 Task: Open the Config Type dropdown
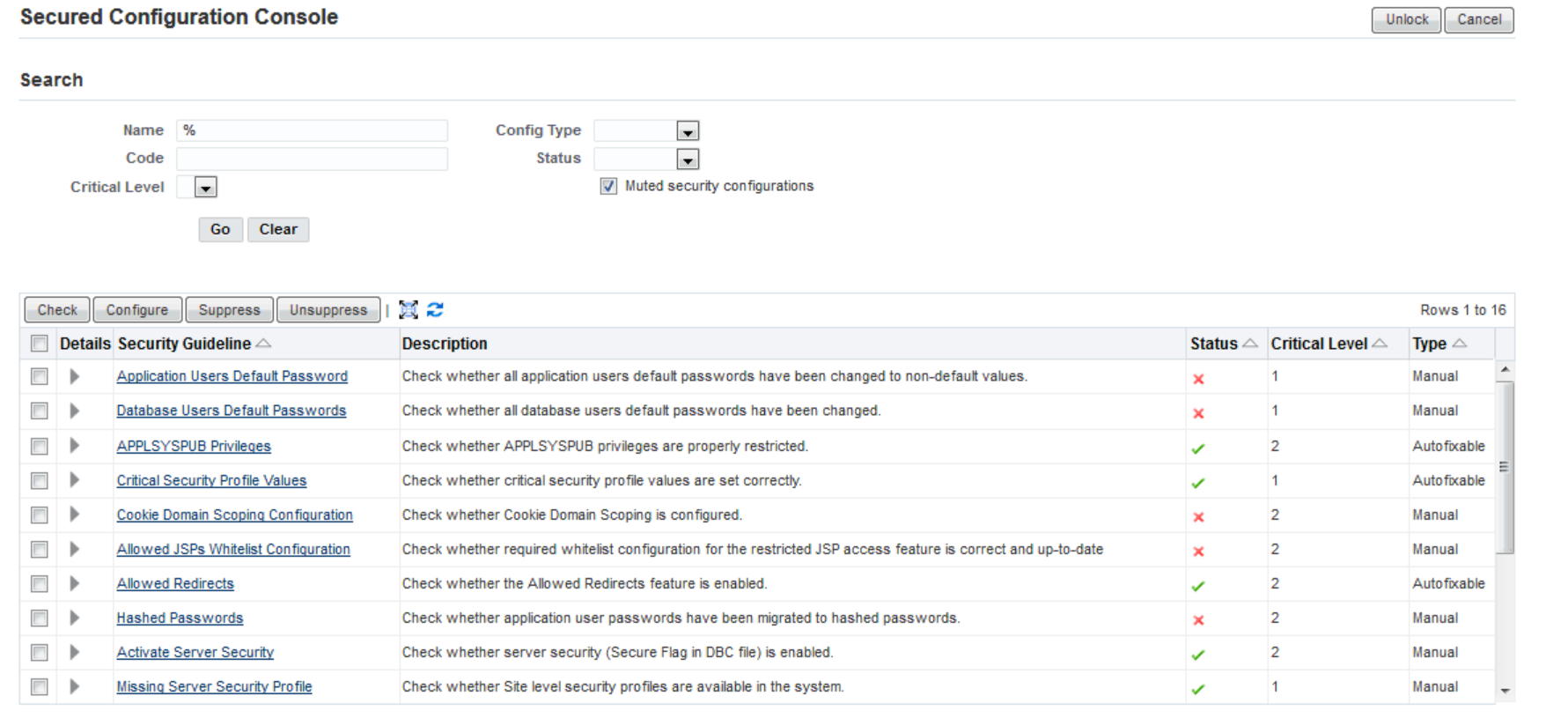click(688, 131)
